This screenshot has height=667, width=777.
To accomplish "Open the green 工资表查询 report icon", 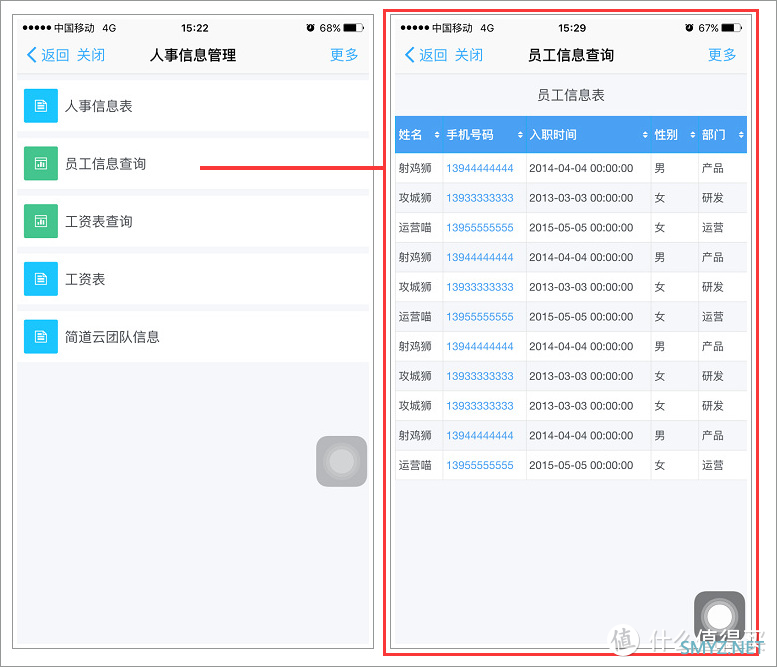I will (41, 221).
